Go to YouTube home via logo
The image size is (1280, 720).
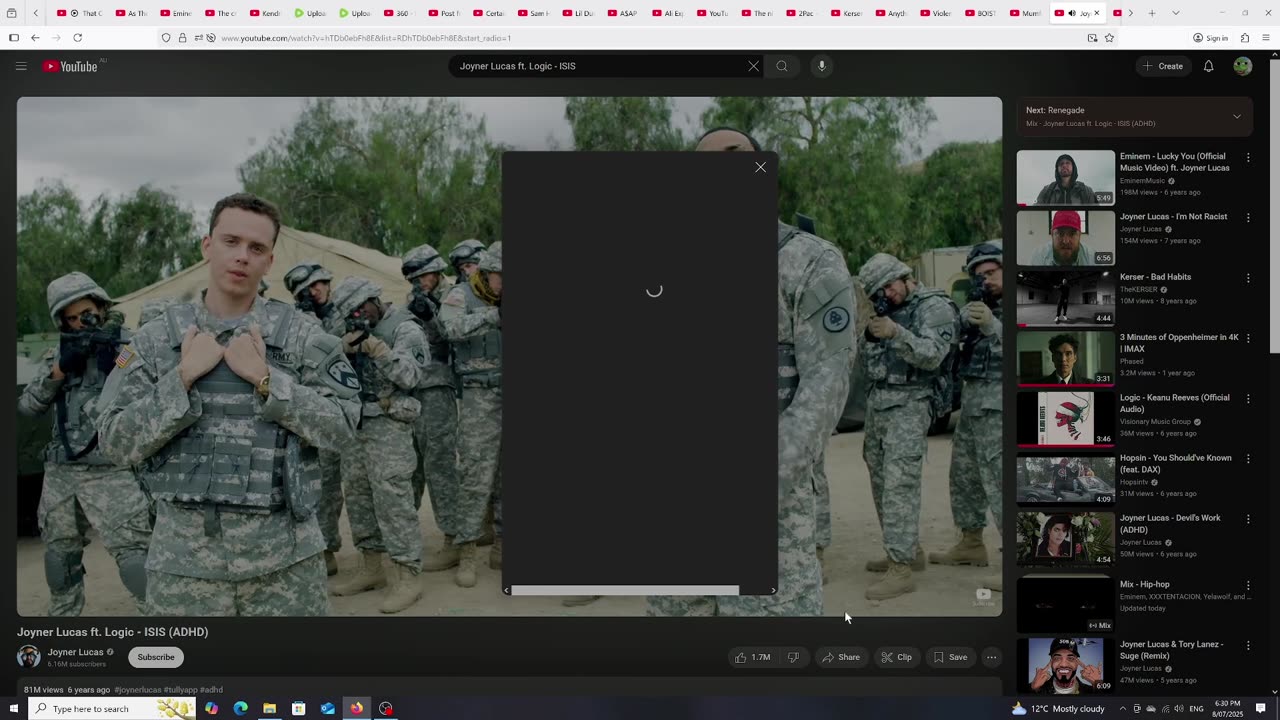[x=70, y=66]
